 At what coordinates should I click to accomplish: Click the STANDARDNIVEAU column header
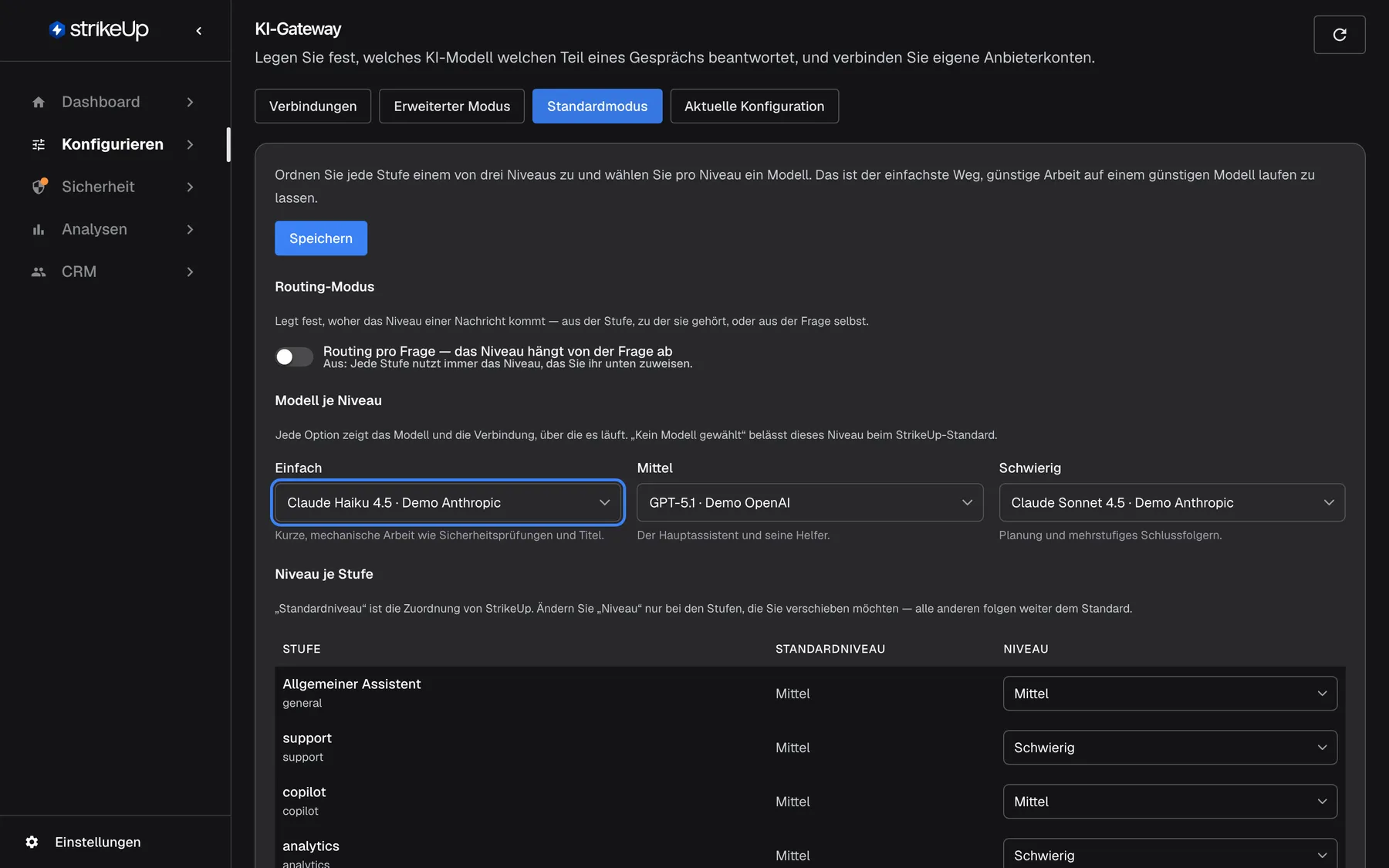[x=830, y=649]
